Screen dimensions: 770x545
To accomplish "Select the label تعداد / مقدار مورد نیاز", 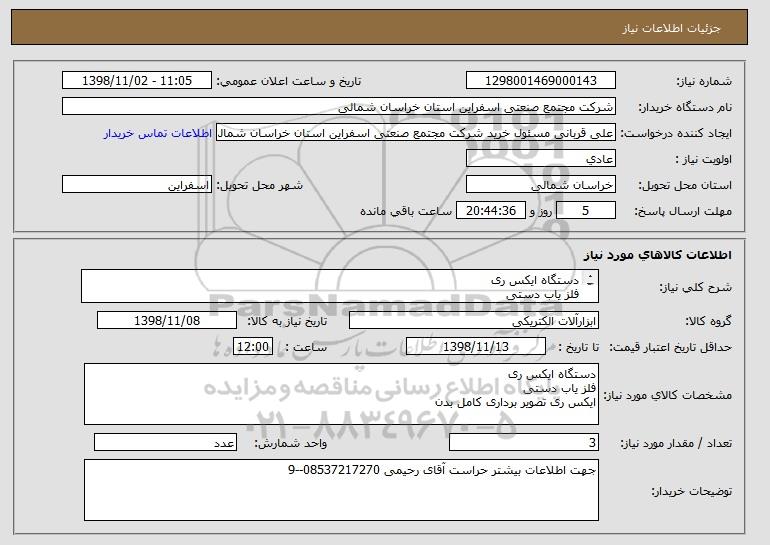I will (676, 443).
